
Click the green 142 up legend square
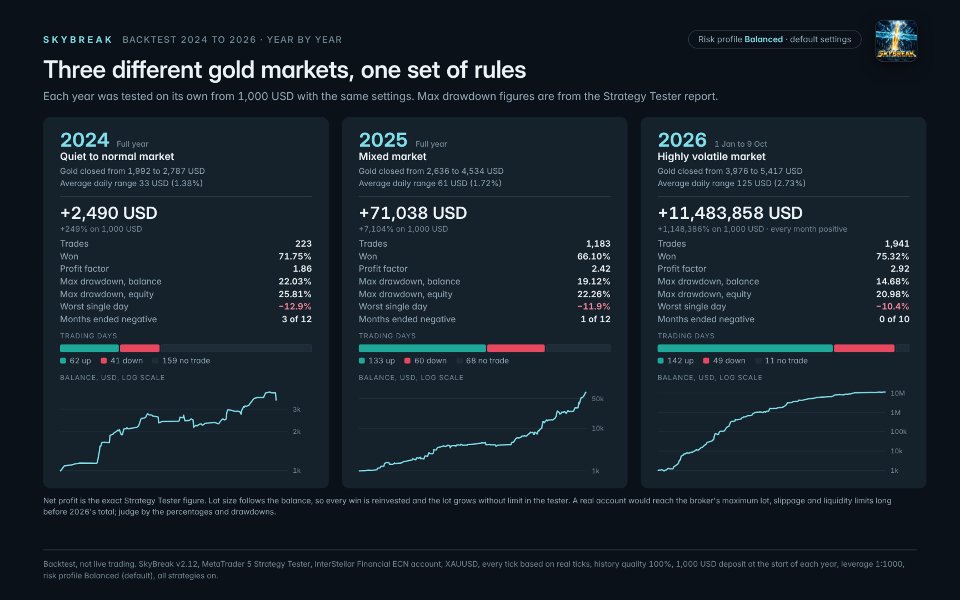coord(661,361)
